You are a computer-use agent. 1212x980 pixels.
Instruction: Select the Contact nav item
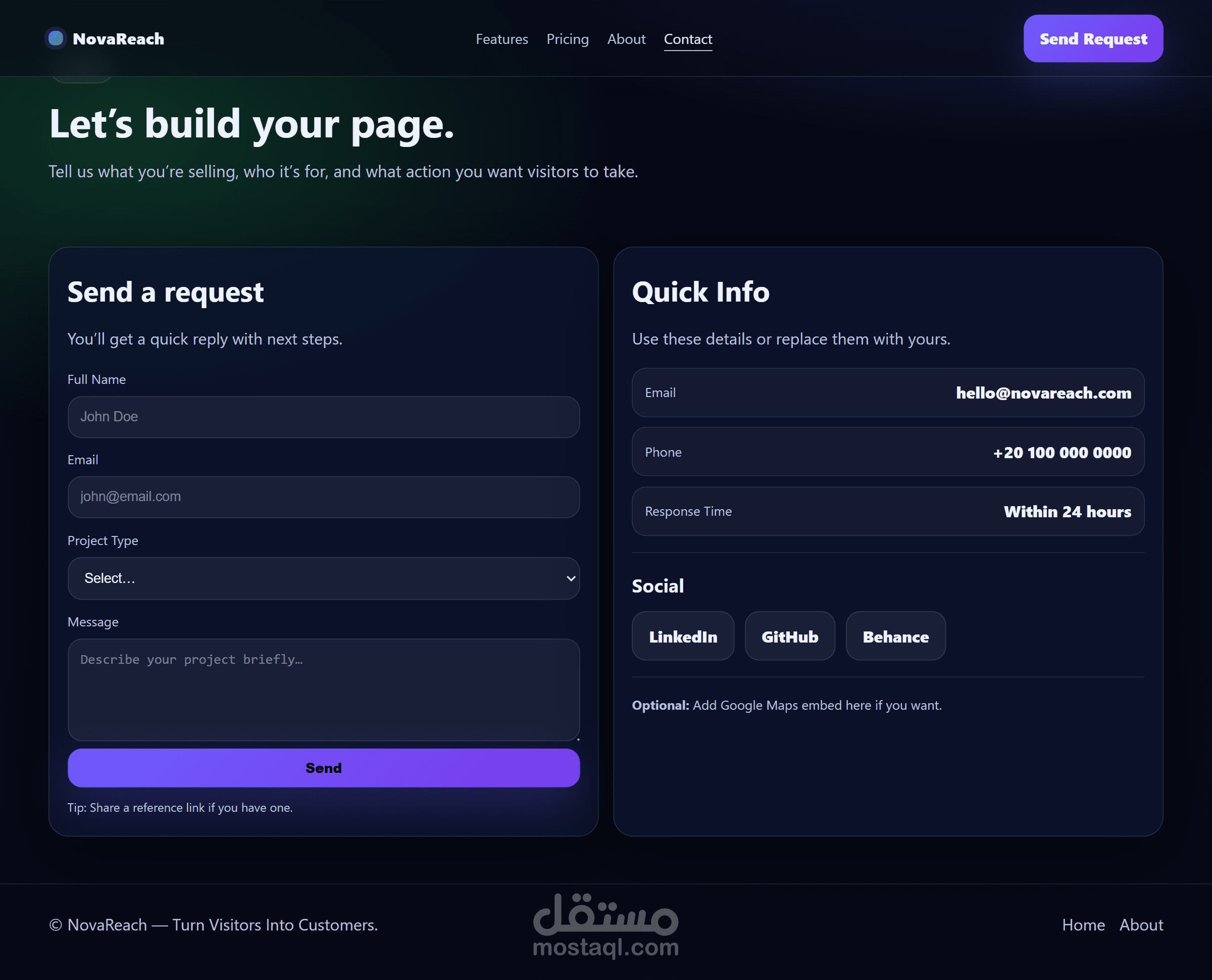(x=687, y=39)
